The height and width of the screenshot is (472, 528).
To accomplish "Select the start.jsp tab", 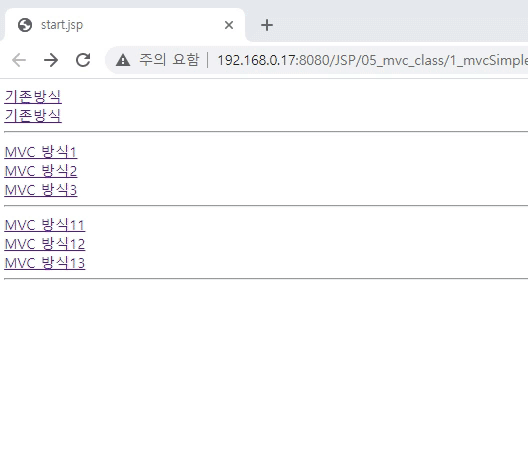I will [x=125, y=25].
